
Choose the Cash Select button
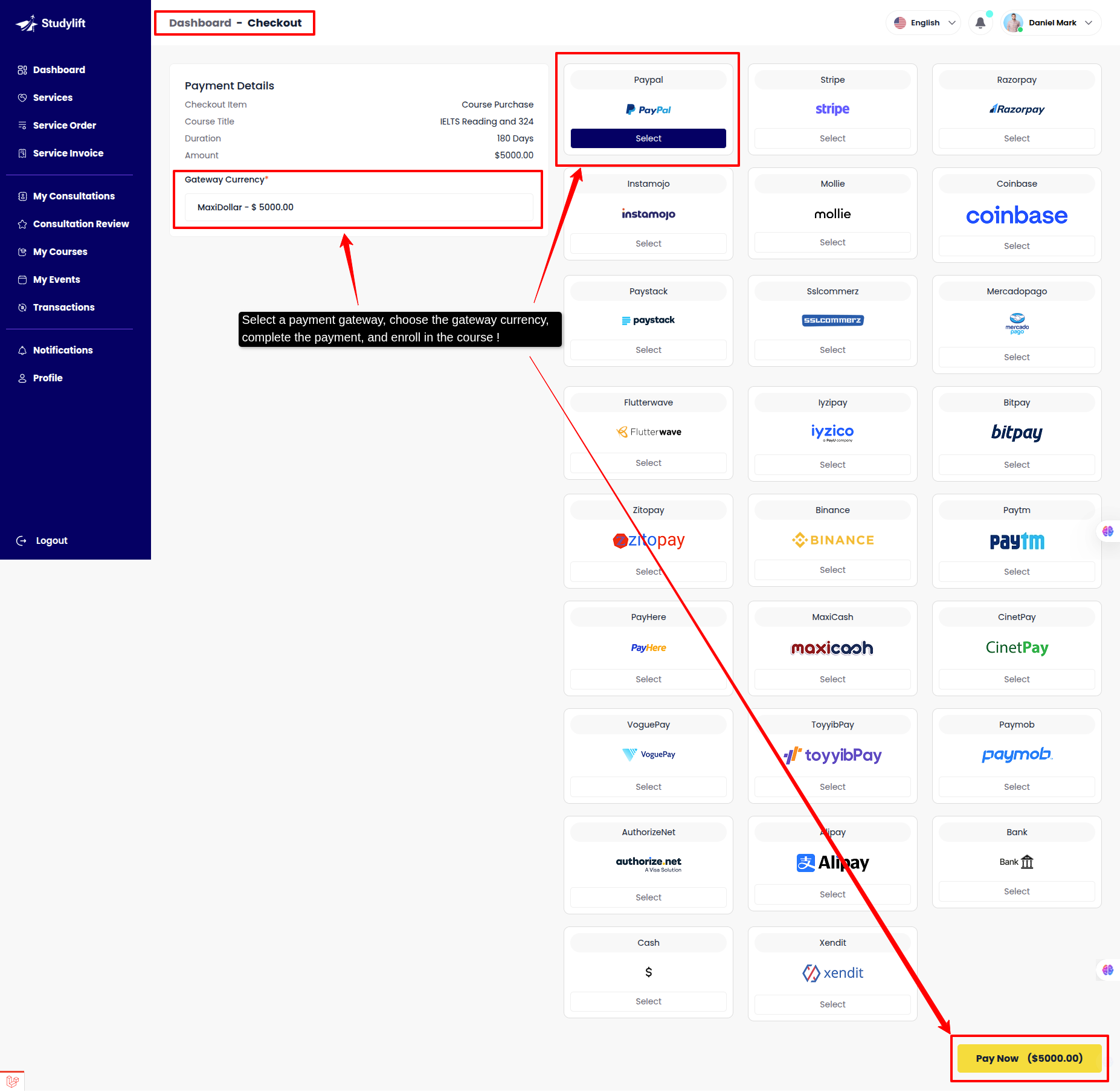point(648,1001)
